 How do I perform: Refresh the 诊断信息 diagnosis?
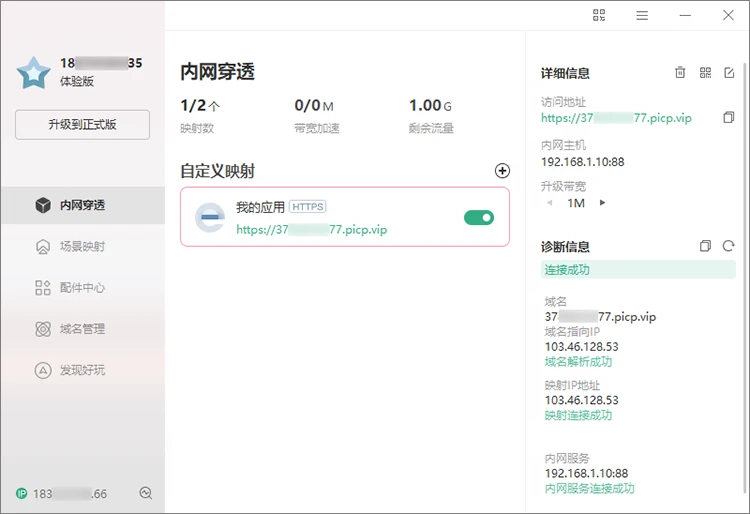(728, 246)
